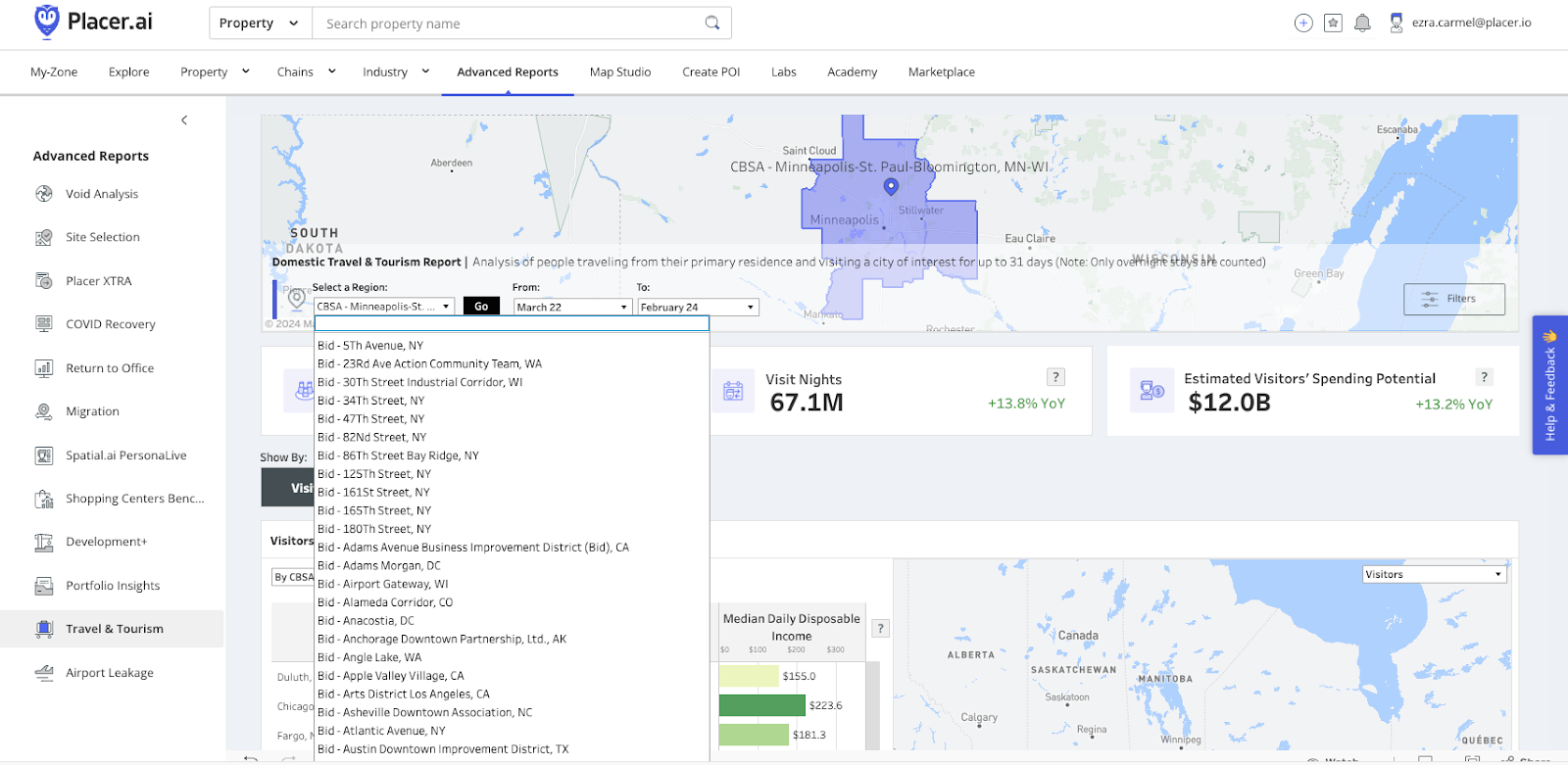
Task: Click the region dropdown search box
Action: pyautogui.click(x=512, y=323)
